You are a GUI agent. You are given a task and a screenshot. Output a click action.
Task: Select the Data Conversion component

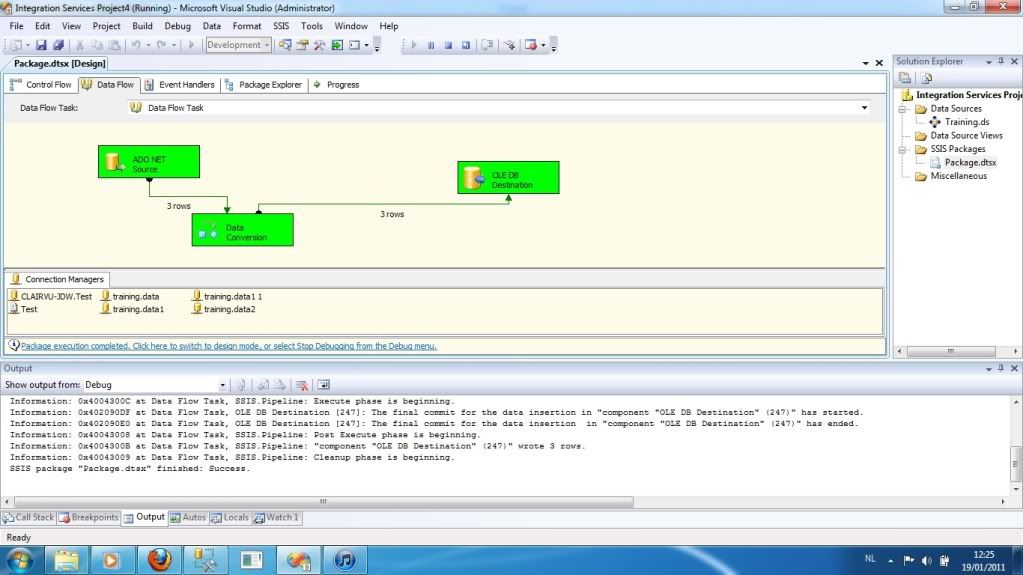243,230
